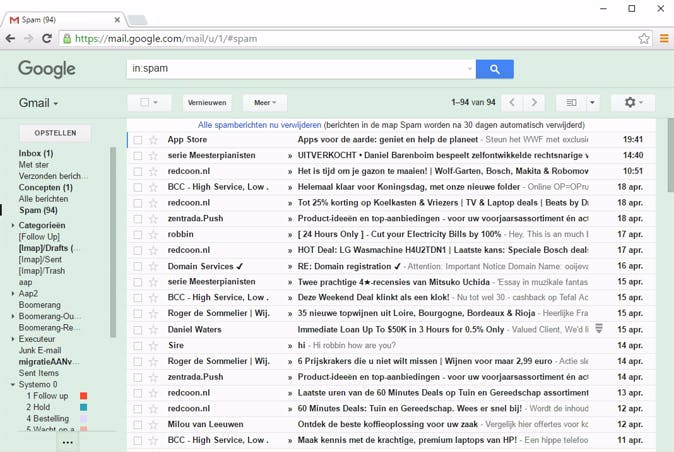Open the [Imap]/Trash label
This screenshot has width=674, height=452.
tap(42, 271)
